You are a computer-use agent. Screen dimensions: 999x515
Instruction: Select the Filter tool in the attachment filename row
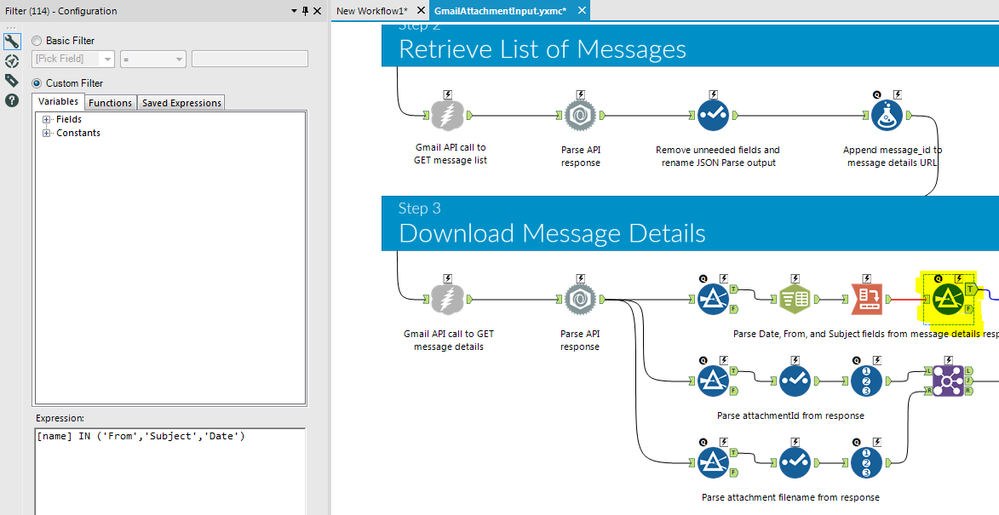[x=713, y=462]
